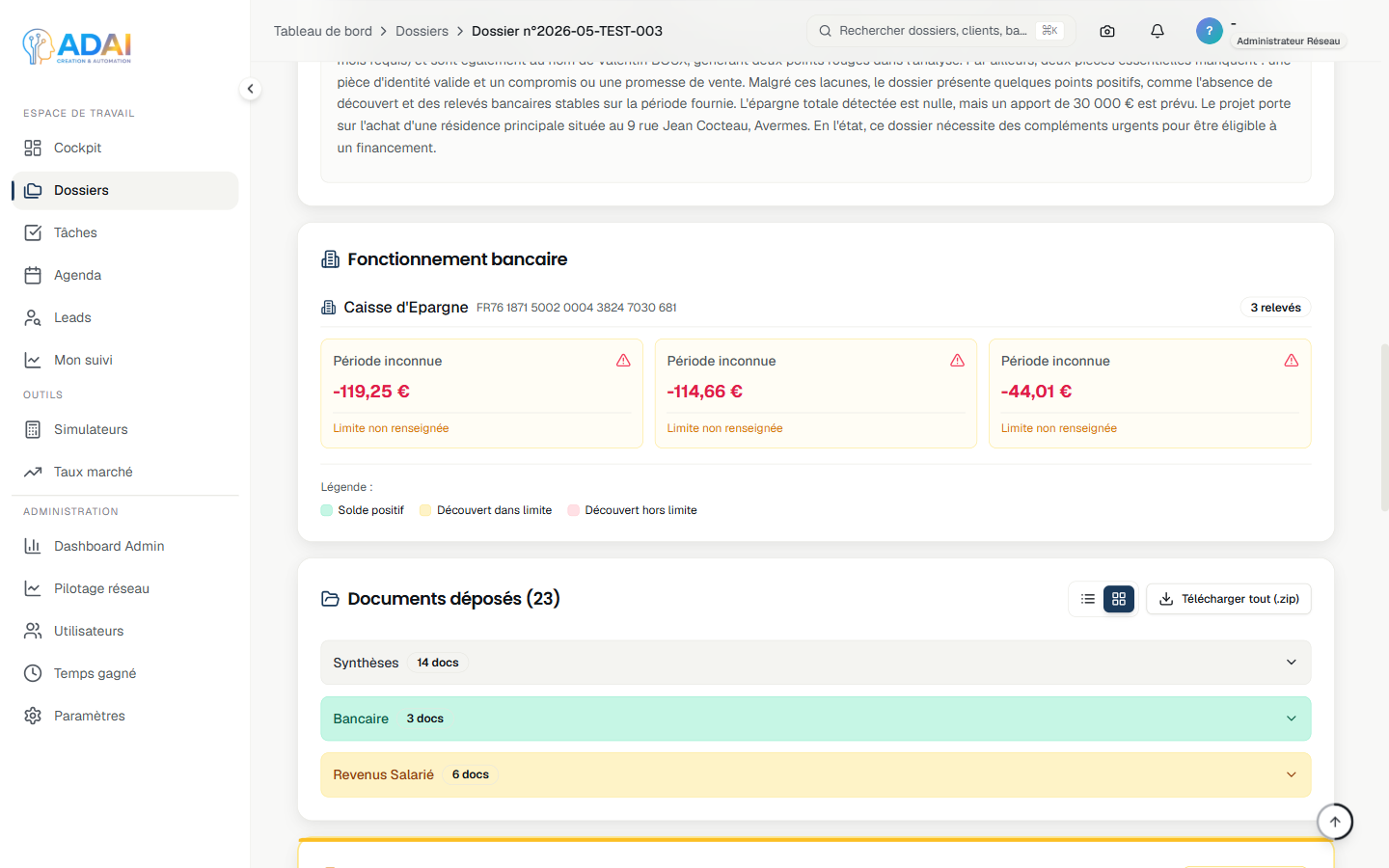Open the Pilotage réseau menu item
Viewport: 1389px width, 868px height.
click(x=125, y=588)
